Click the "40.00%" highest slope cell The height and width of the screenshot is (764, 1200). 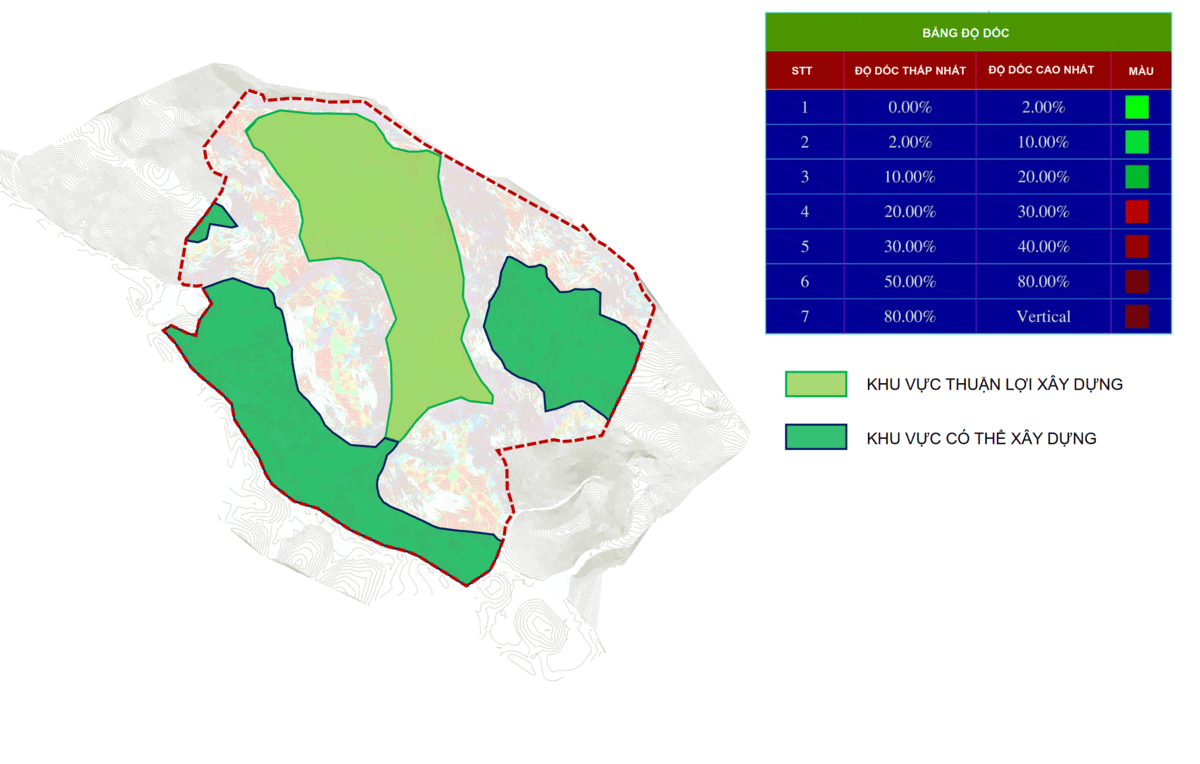[1043, 247]
